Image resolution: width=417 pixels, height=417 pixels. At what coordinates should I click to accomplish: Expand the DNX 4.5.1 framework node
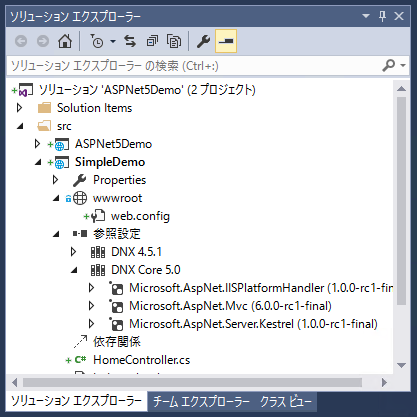[73, 252]
